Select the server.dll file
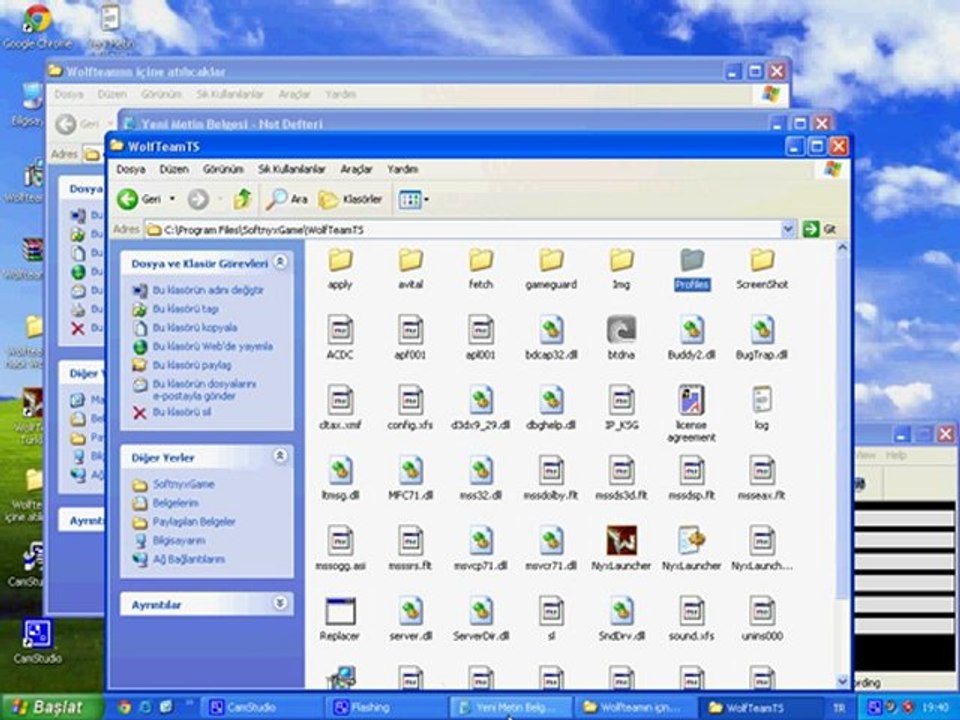 [x=410, y=619]
